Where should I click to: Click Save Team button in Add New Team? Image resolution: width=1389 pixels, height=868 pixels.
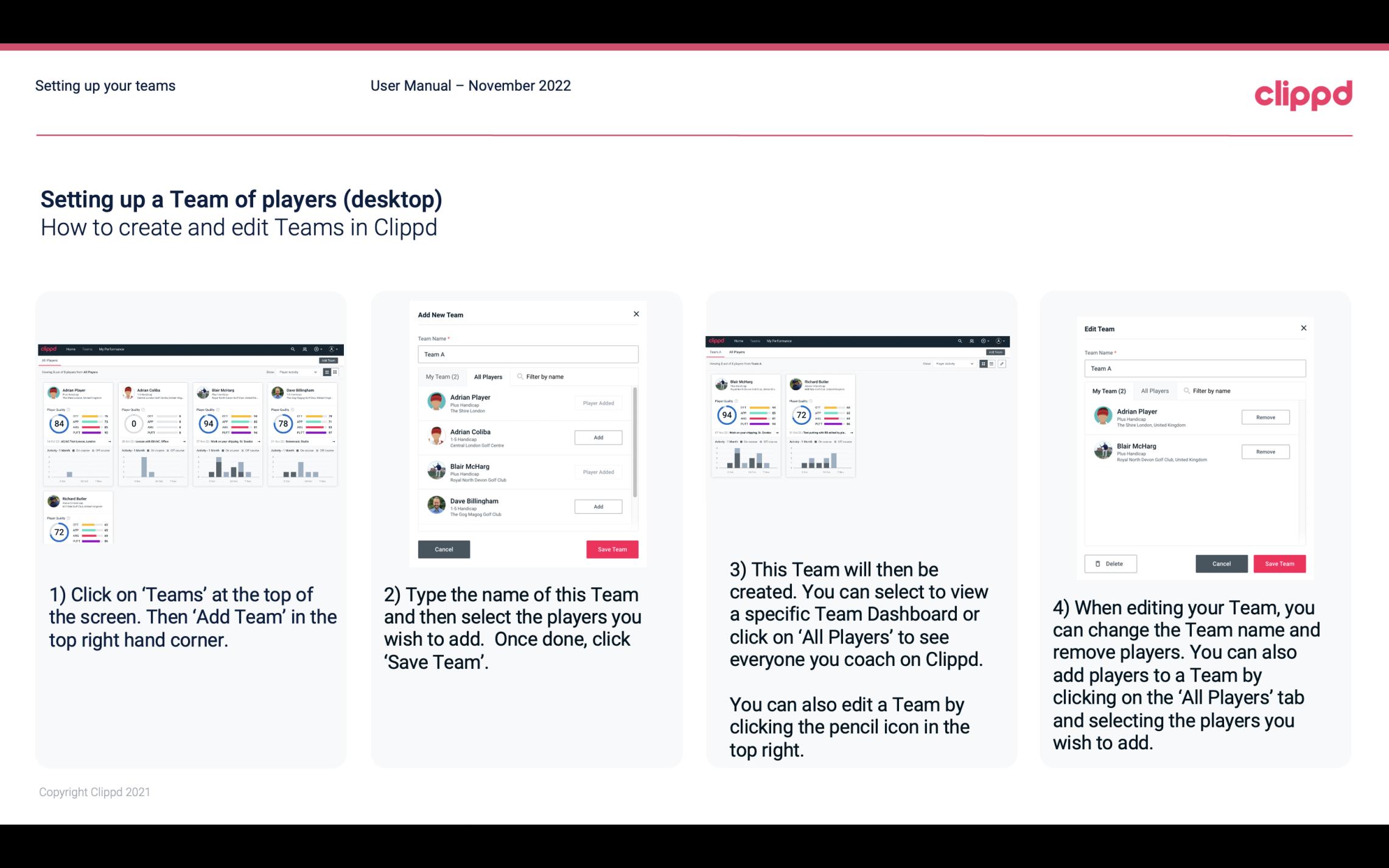[x=611, y=548]
